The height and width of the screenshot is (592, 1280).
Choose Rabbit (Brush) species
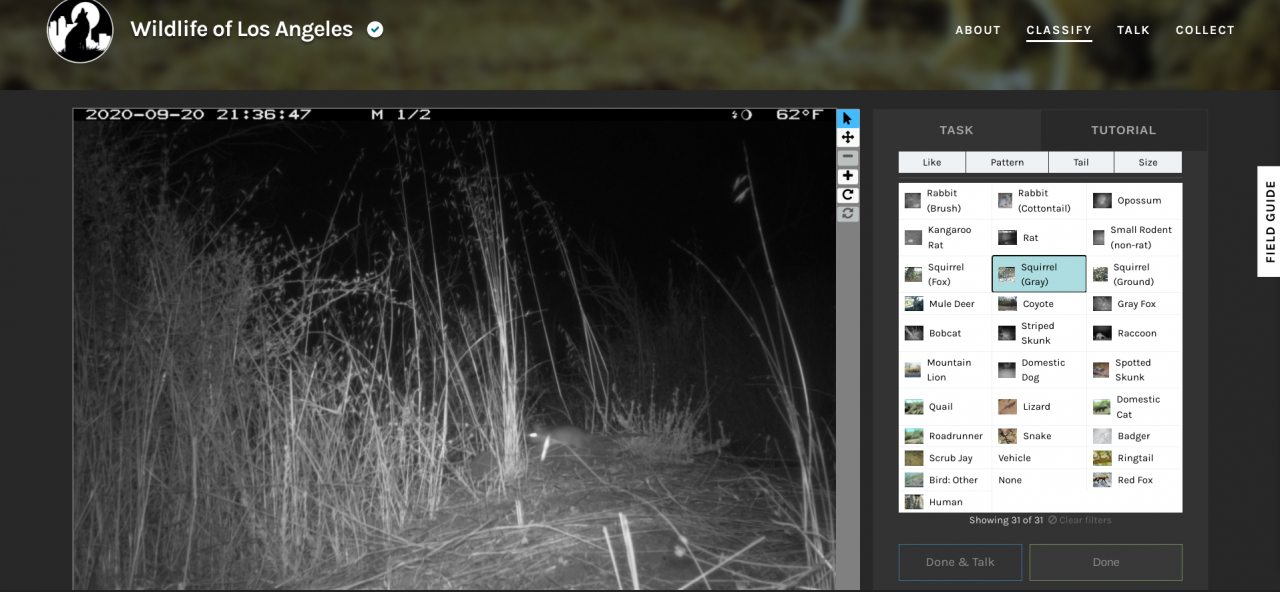[945, 201]
